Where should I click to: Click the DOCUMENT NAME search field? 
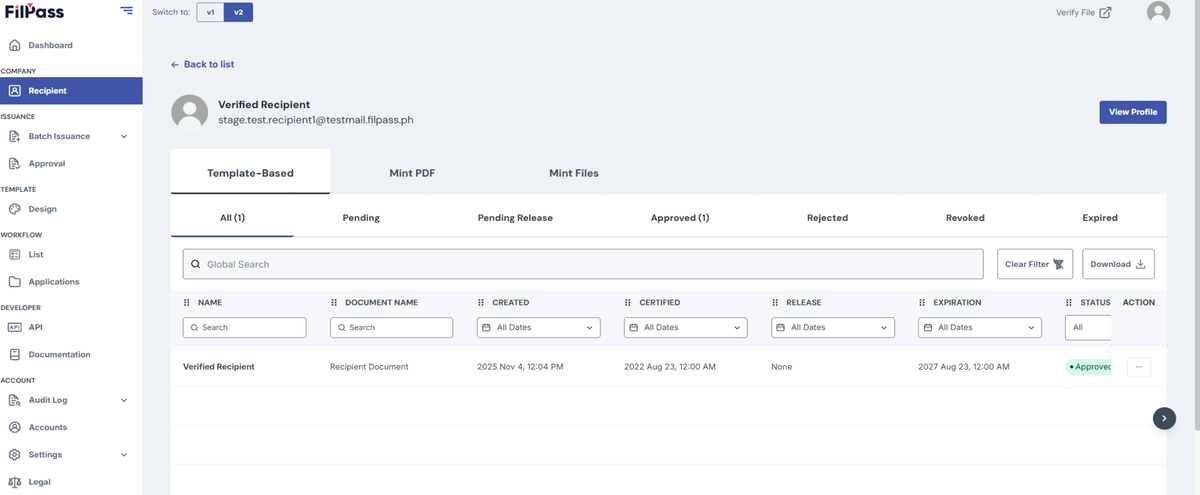click(x=391, y=327)
